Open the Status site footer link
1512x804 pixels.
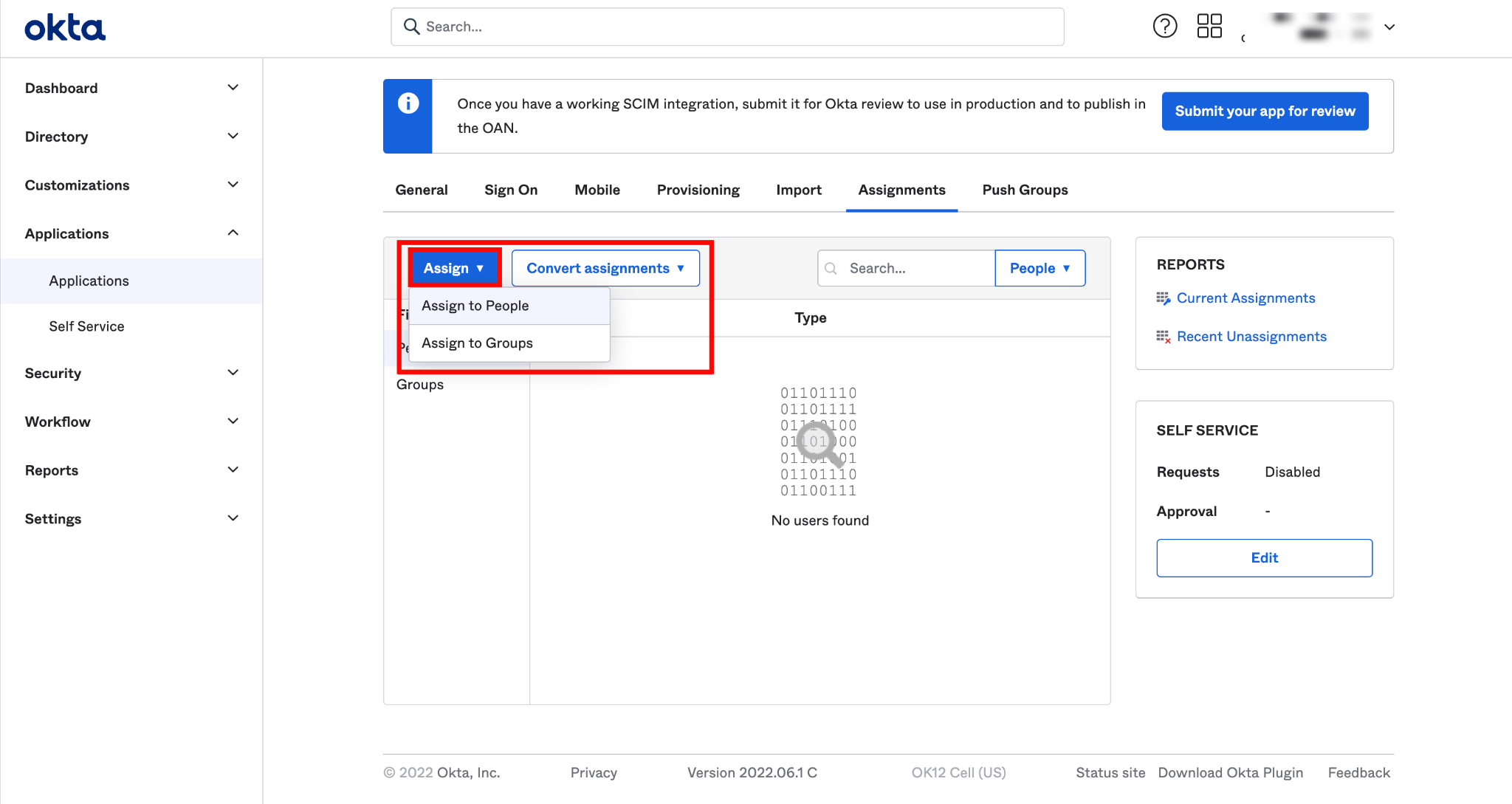[x=1110, y=773]
